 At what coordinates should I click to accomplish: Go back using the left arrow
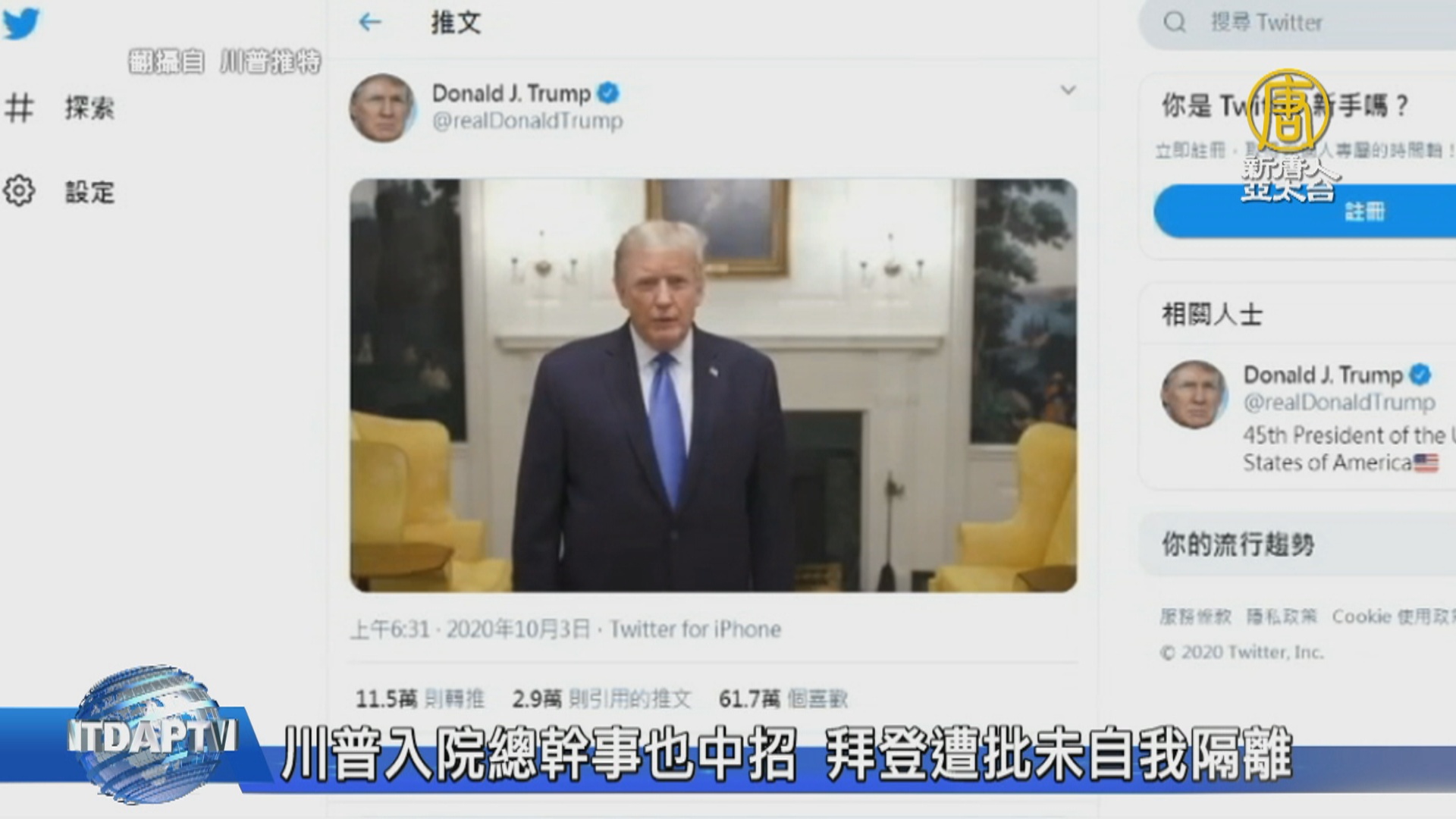point(369,22)
